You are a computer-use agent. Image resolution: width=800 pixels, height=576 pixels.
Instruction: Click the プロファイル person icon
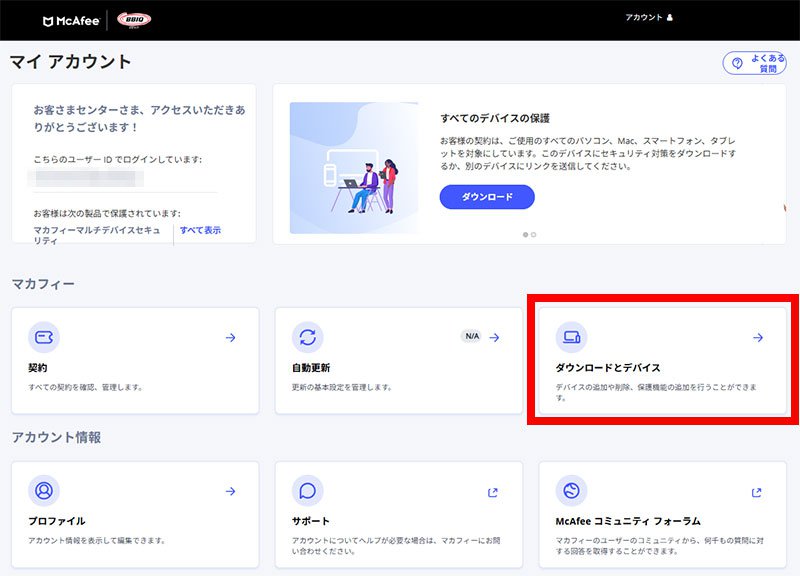pyautogui.click(x=44, y=491)
